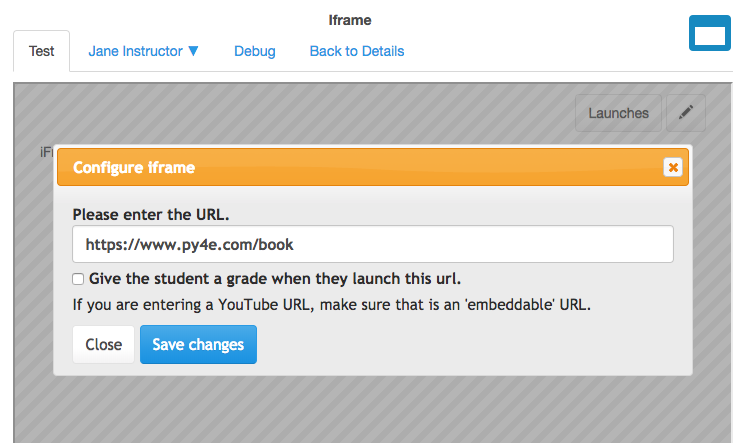Click the gray striped backdrop below the dialog
The width and height of the screenshot is (743, 443).
pos(370,410)
